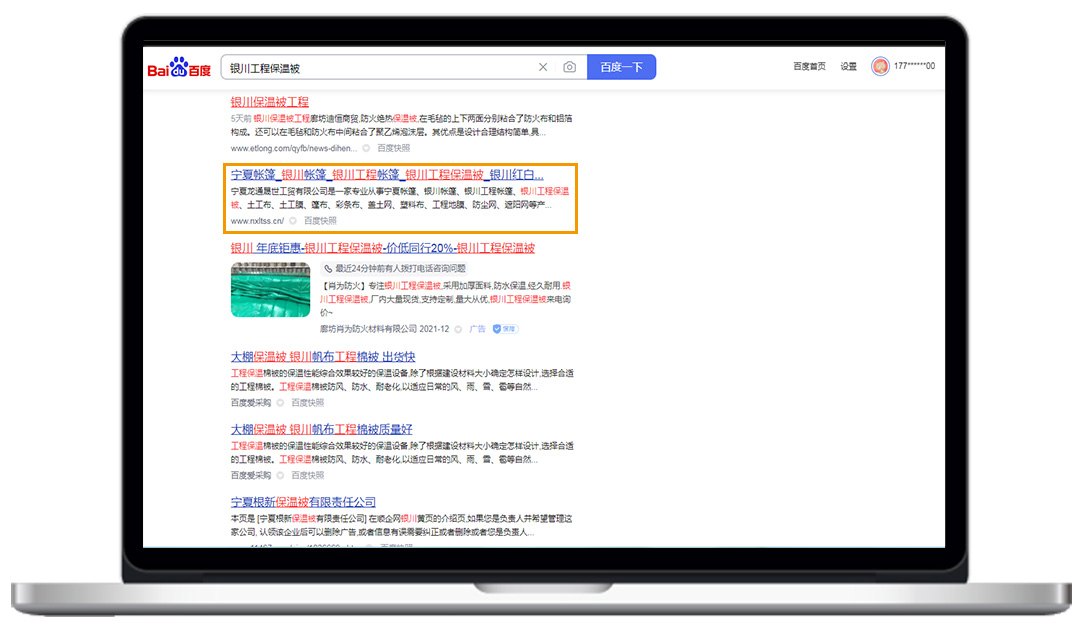Open the account name 177******00
This screenshot has width=1080, height=628.
click(x=915, y=67)
